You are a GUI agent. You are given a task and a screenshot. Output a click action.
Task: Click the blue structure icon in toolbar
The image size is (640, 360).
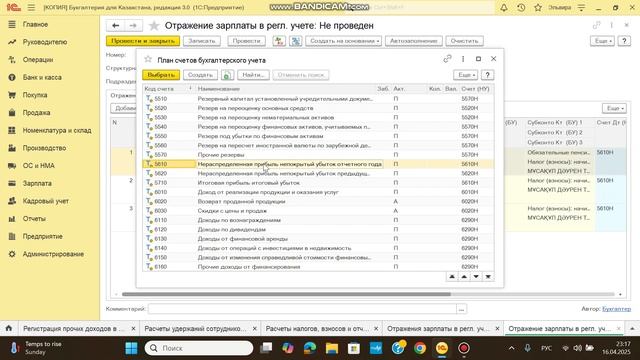pos(296,41)
